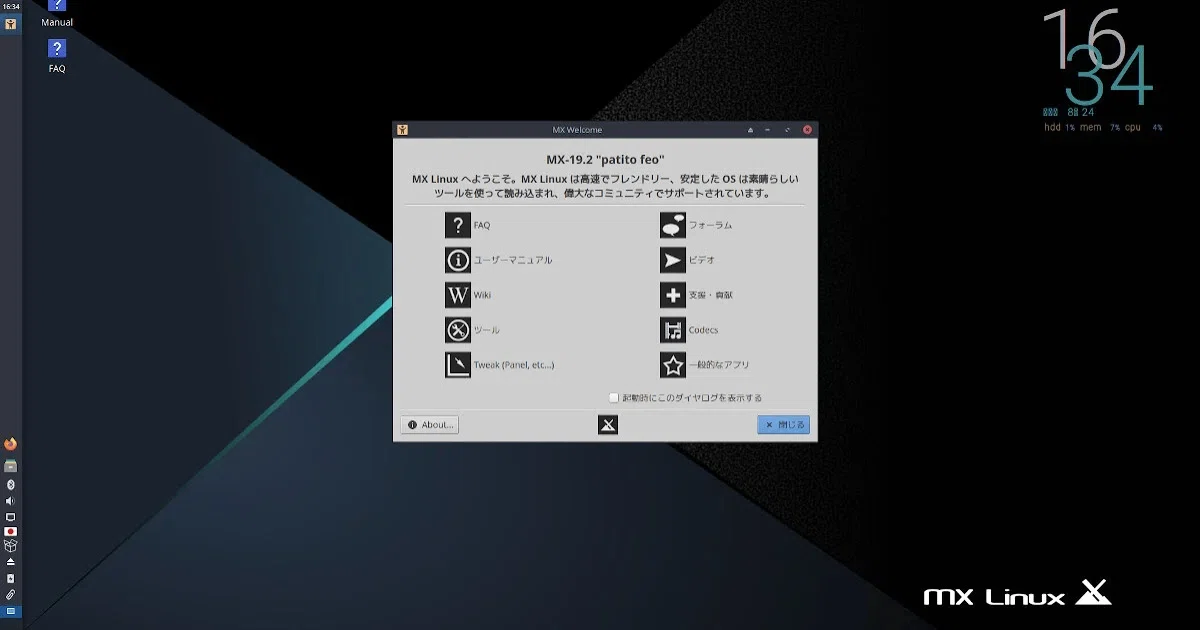Click the ツール text label
This screenshot has height=630, width=1200.
coord(487,330)
